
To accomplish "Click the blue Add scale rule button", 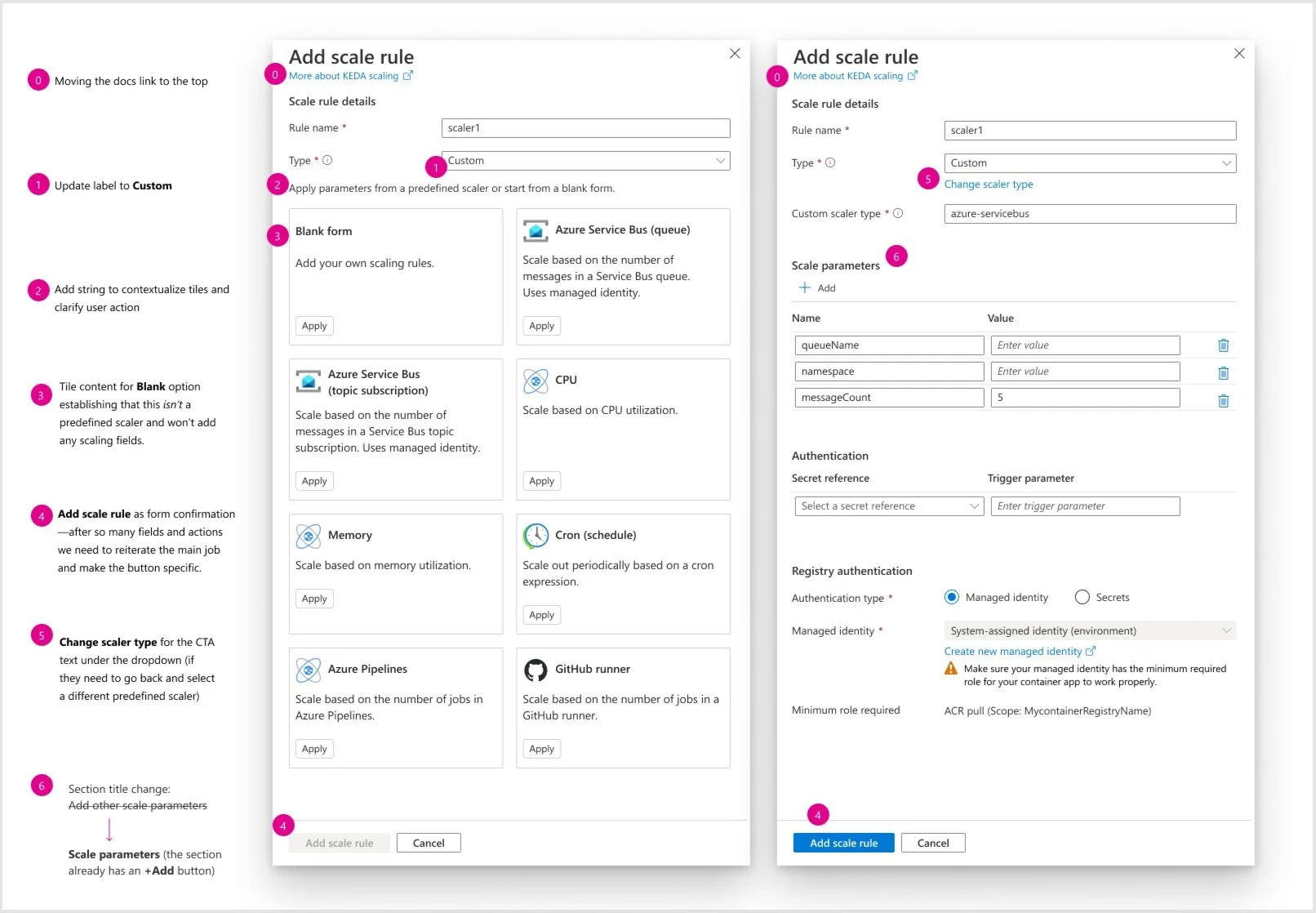I will pos(843,843).
